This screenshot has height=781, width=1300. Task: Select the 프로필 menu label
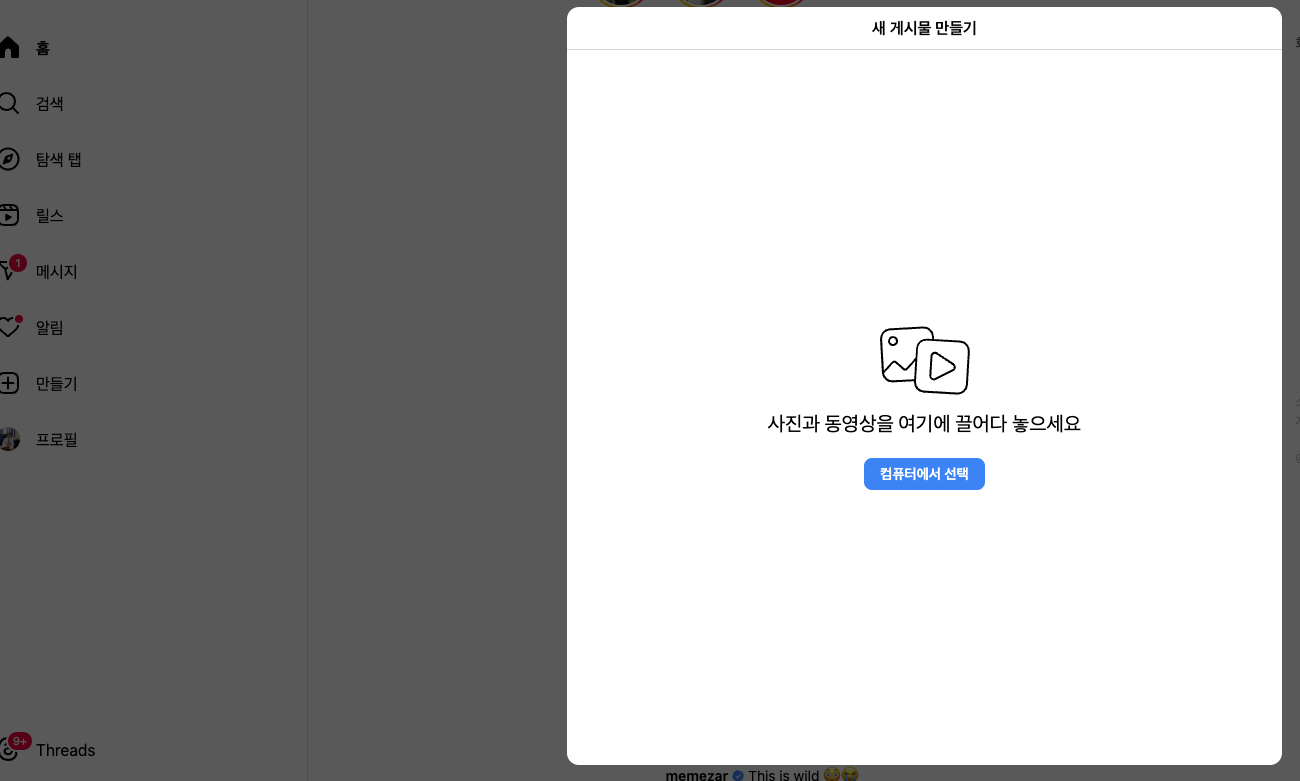click(x=57, y=439)
